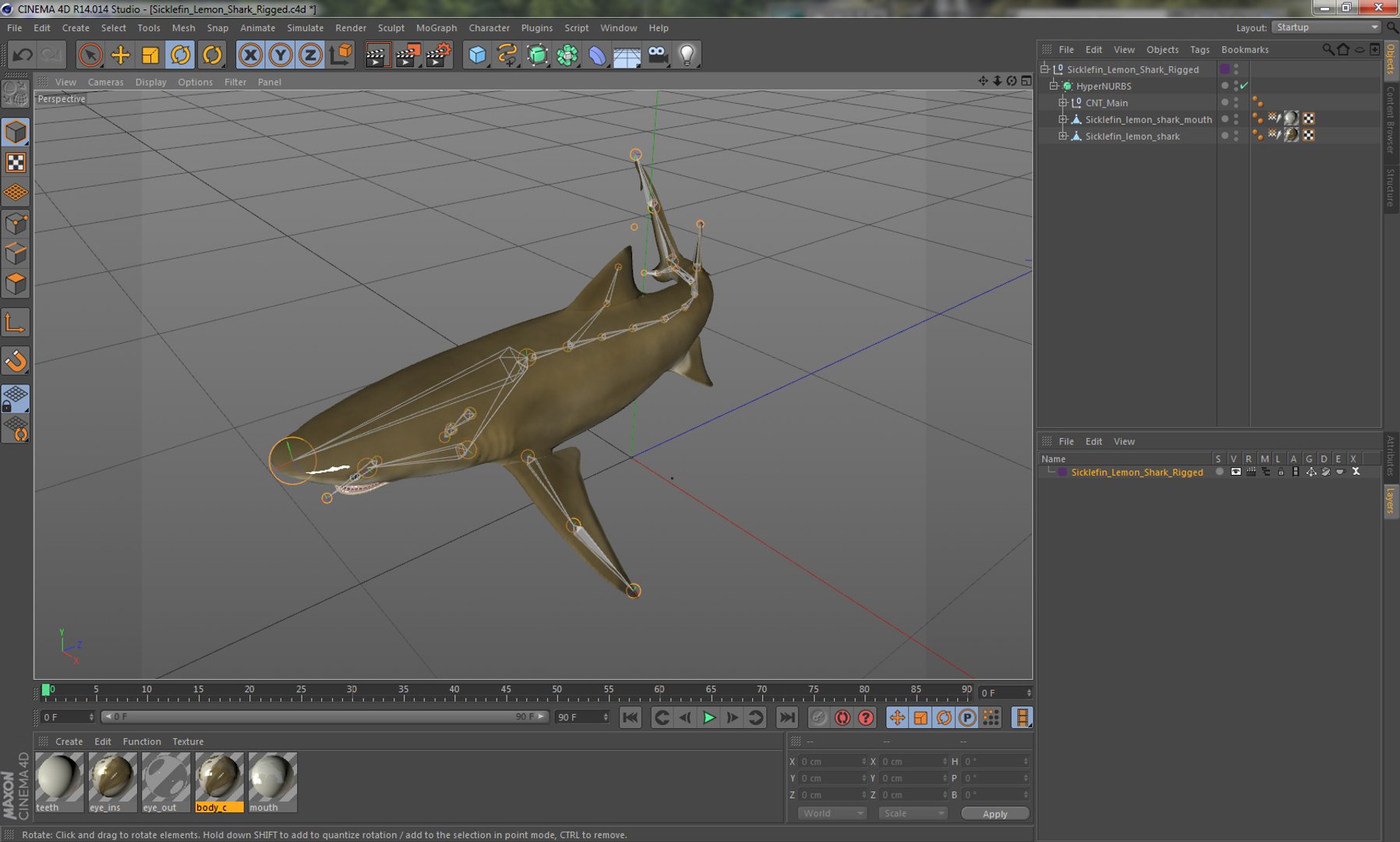Open material manager Texture menu
Viewport: 1400px width, 842px height.
[188, 741]
